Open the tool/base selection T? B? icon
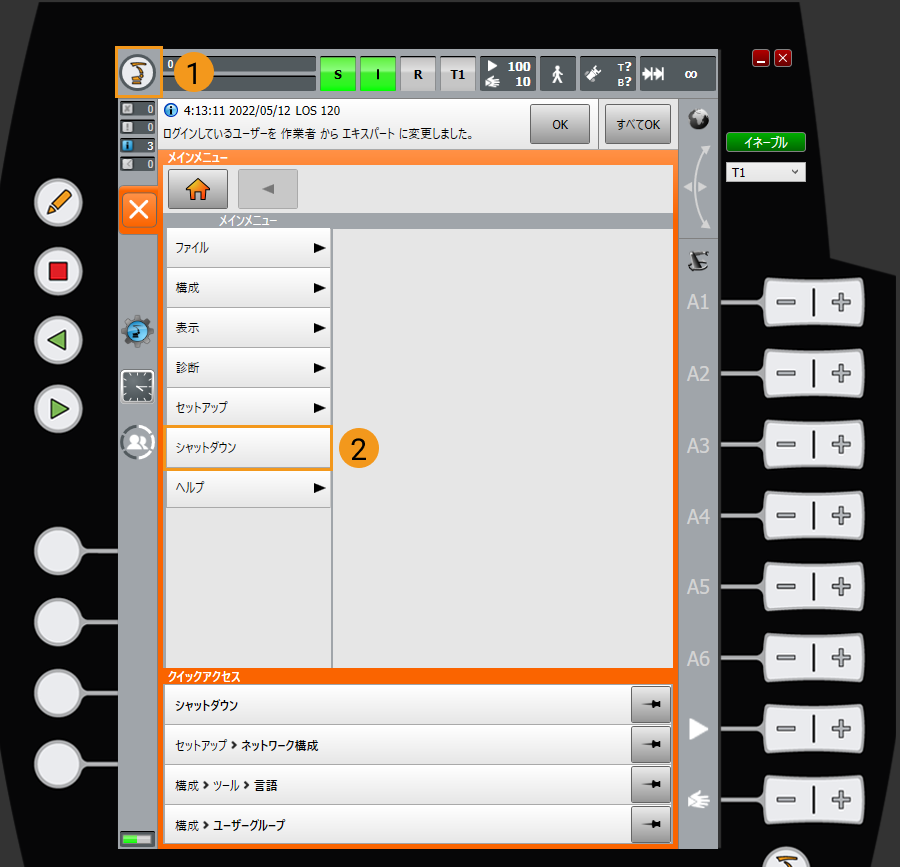The width and height of the screenshot is (900, 867). [608, 74]
